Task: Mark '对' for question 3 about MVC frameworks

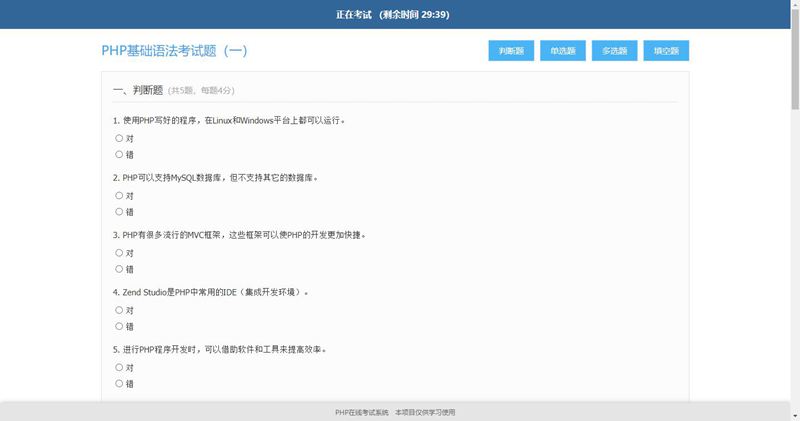Action: (119, 253)
